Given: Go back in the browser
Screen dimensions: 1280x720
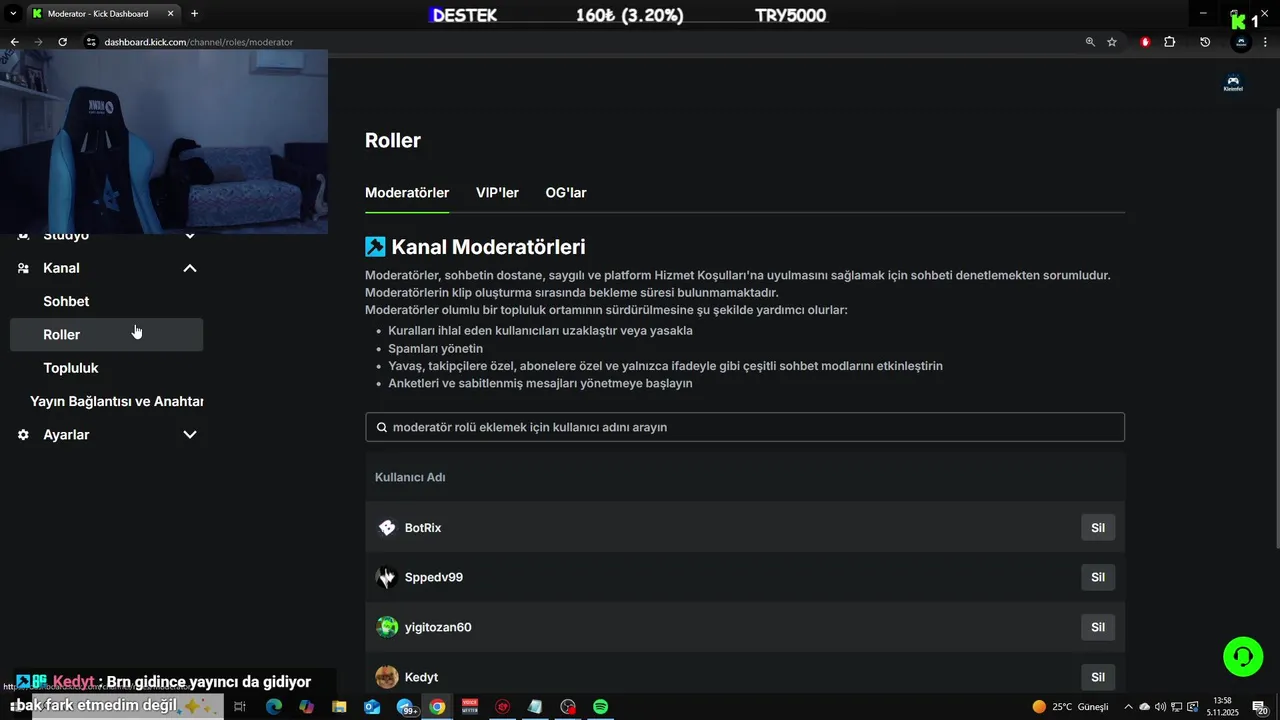Looking at the screenshot, I should 14,42.
